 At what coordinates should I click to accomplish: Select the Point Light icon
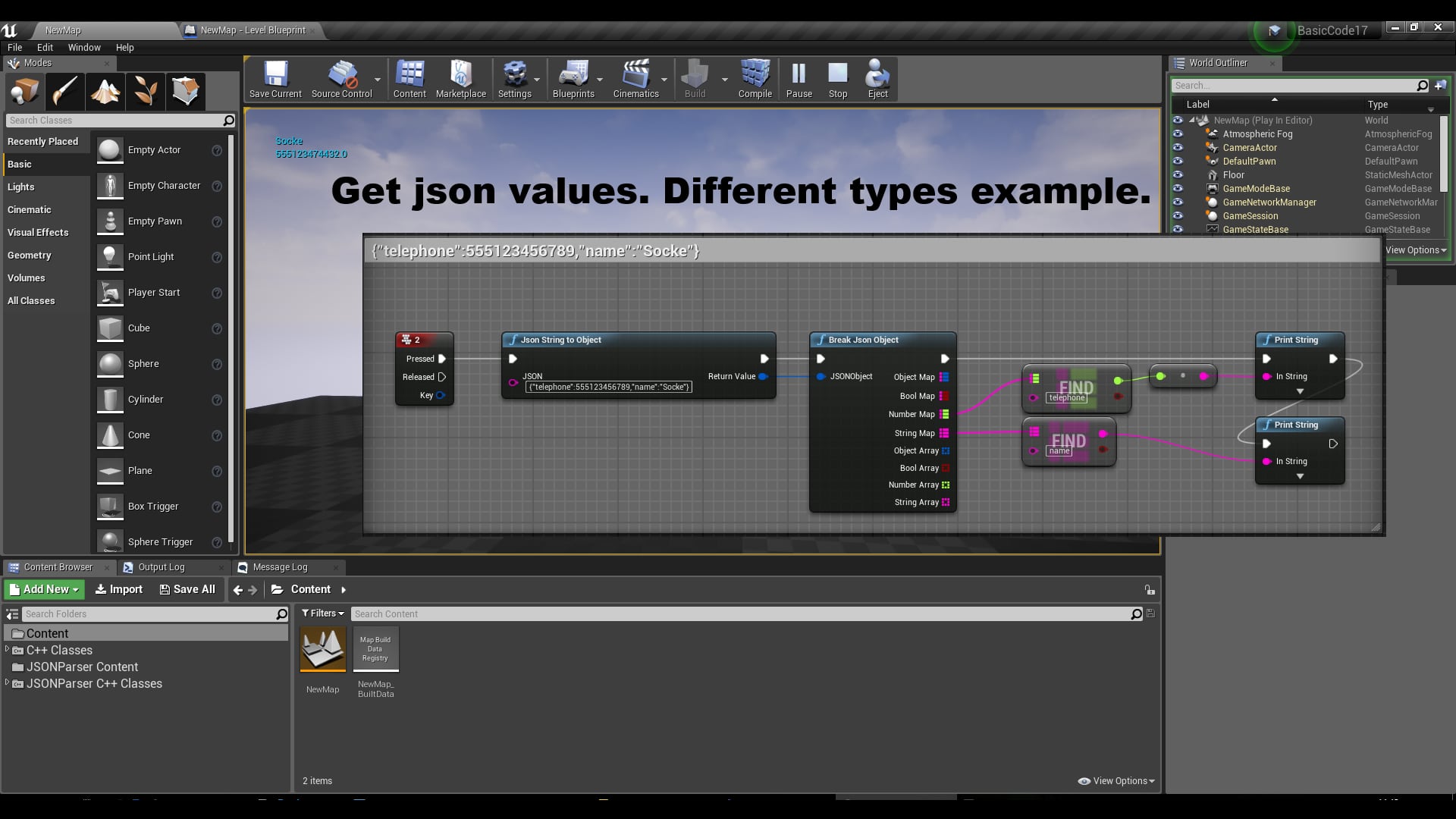110,257
